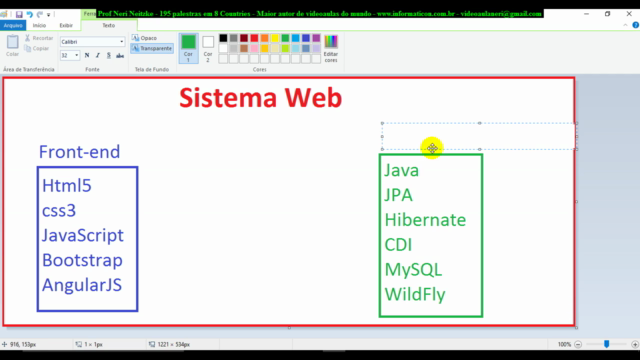Image resolution: width=640 pixels, height=360 pixels.
Task: Switch to the Início tab
Action: pyautogui.click(x=39, y=25)
